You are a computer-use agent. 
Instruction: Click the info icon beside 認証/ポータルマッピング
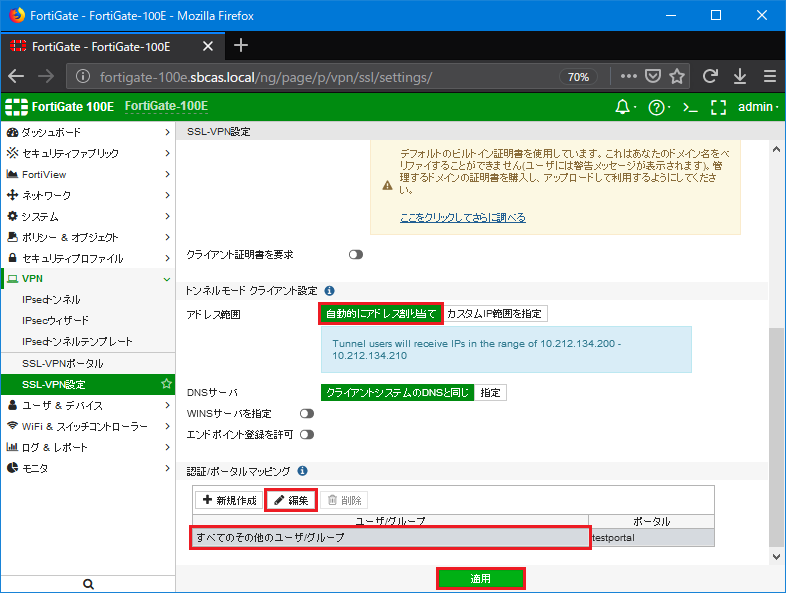point(302,471)
